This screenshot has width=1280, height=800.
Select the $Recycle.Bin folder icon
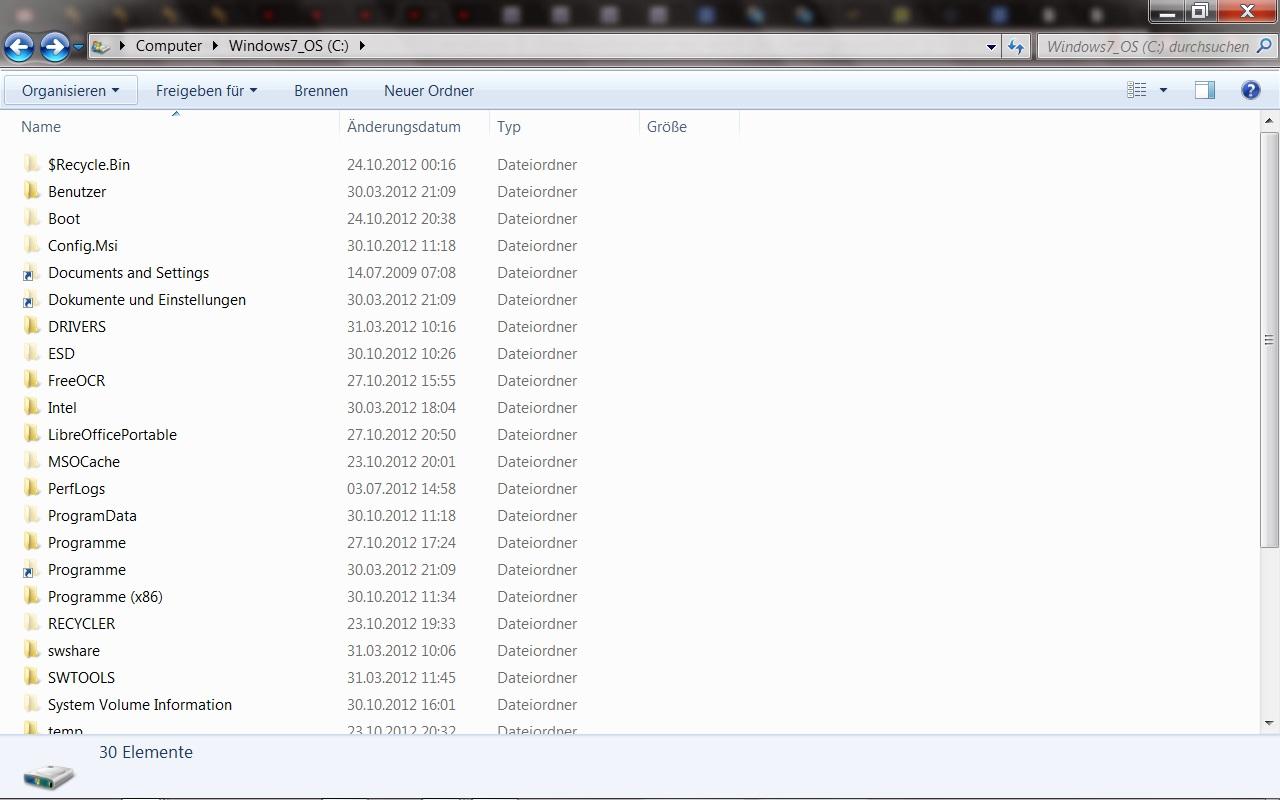click(32, 164)
